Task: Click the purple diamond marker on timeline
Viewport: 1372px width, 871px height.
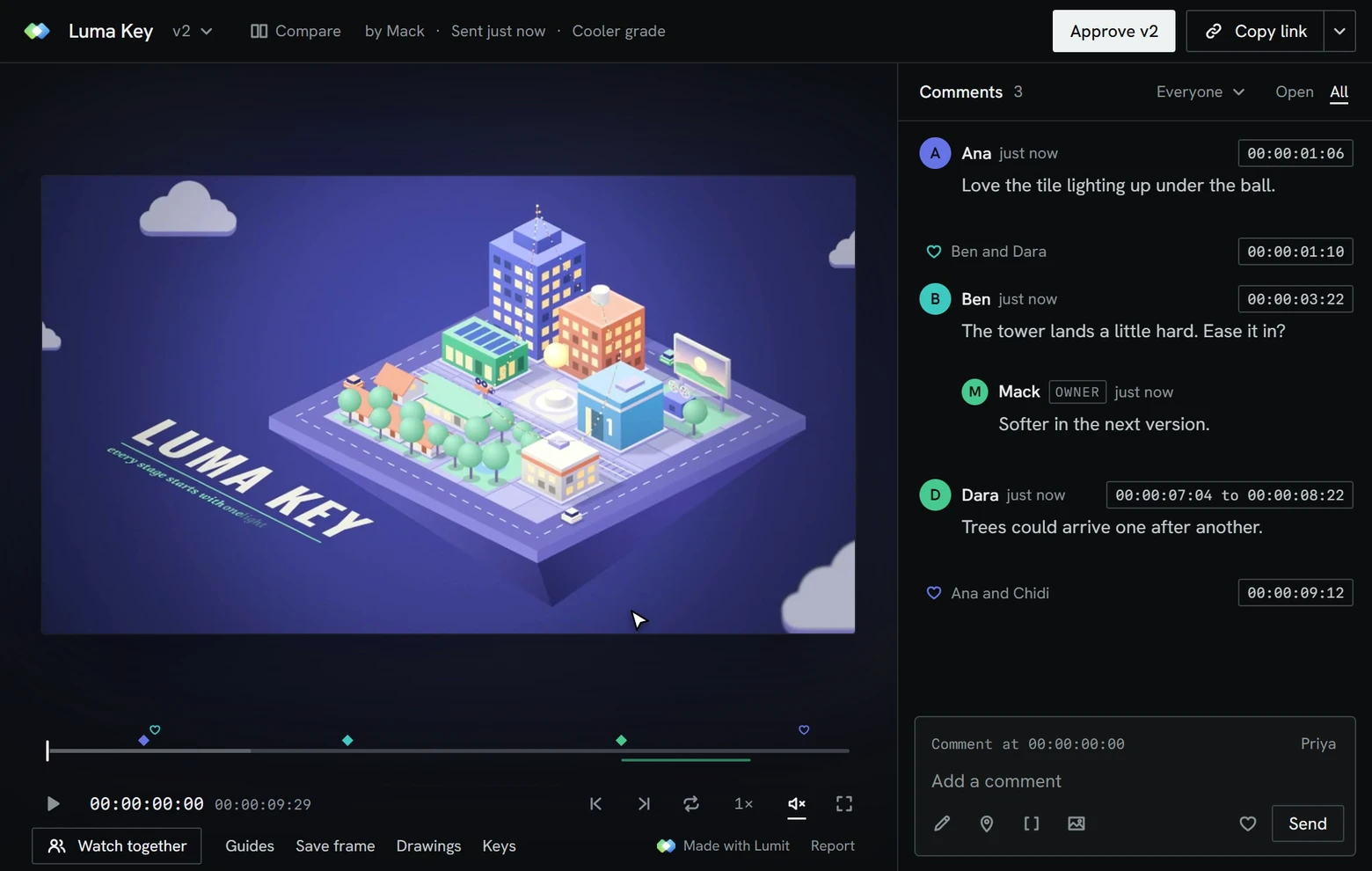Action: (144, 741)
